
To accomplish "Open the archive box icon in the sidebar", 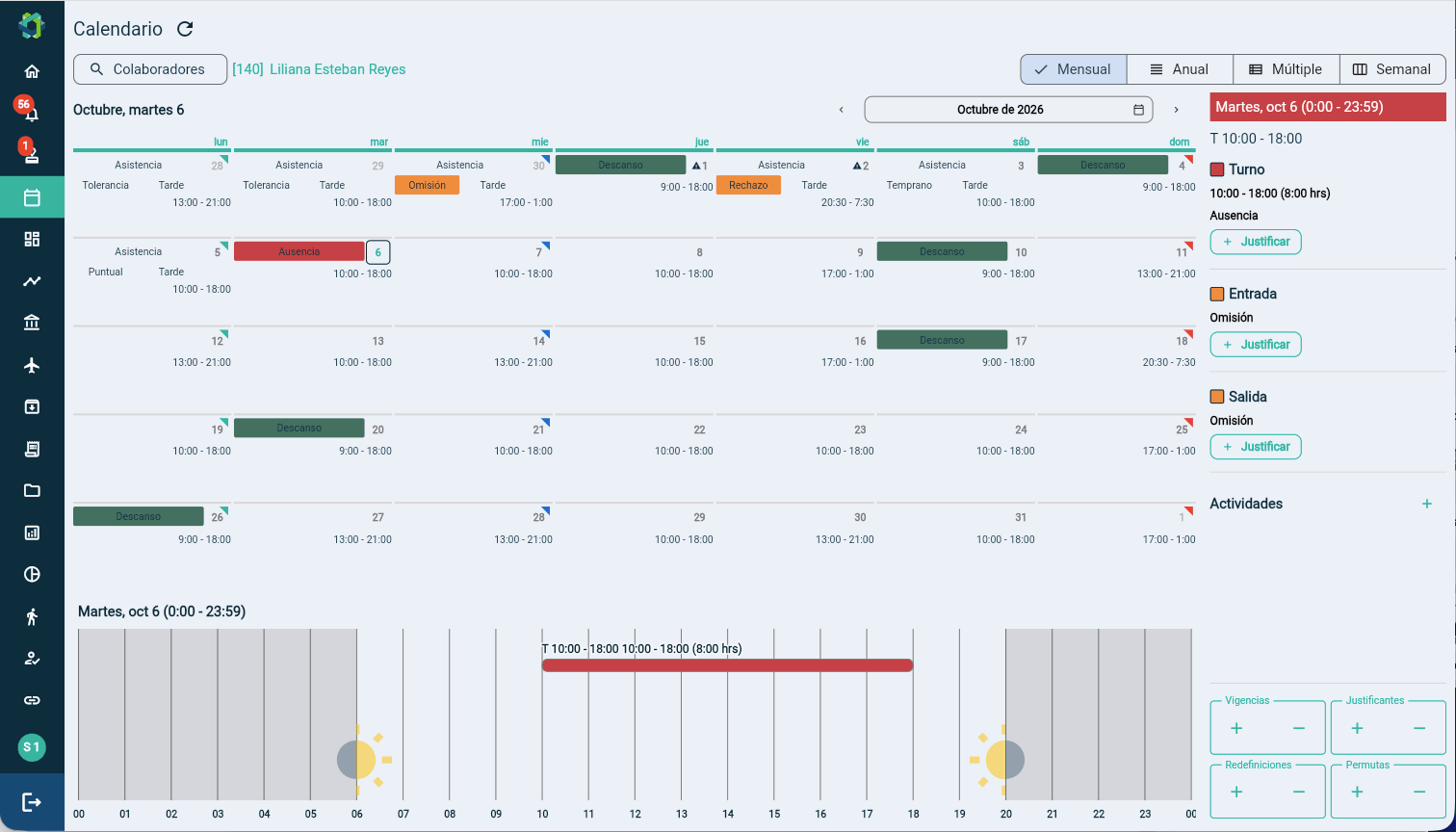I will (x=32, y=406).
